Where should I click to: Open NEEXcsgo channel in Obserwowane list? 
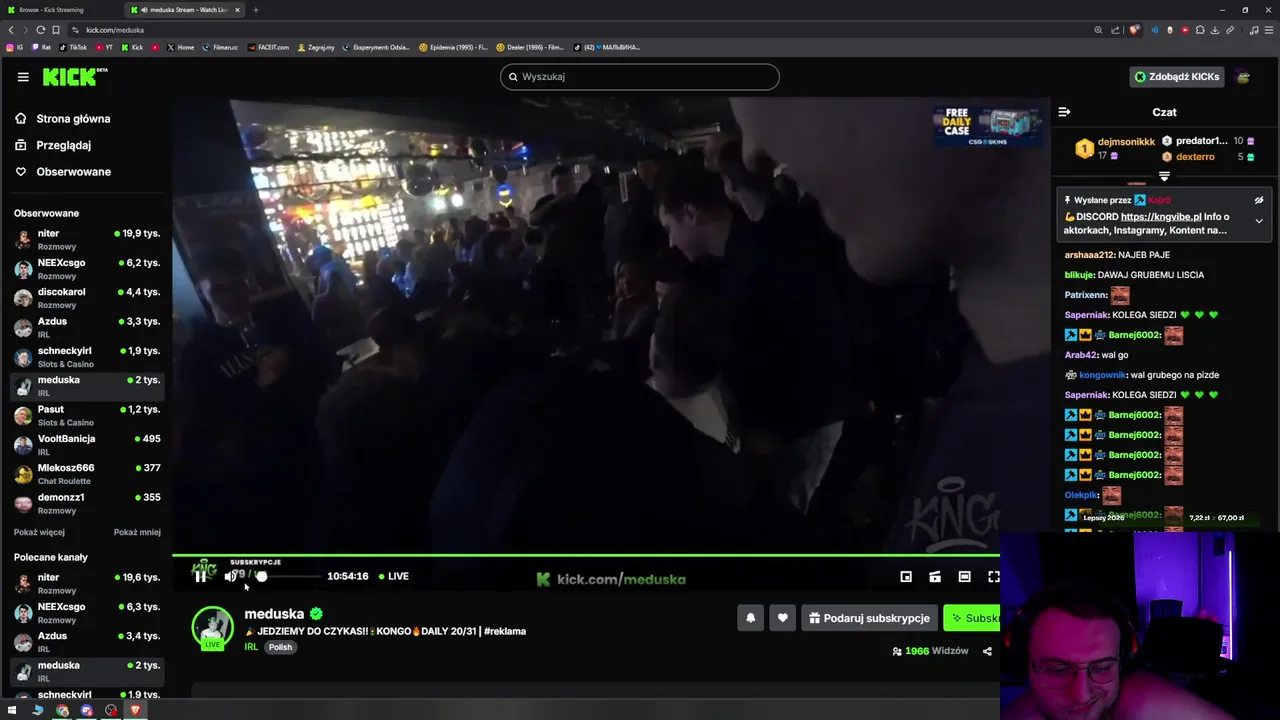[87, 269]
